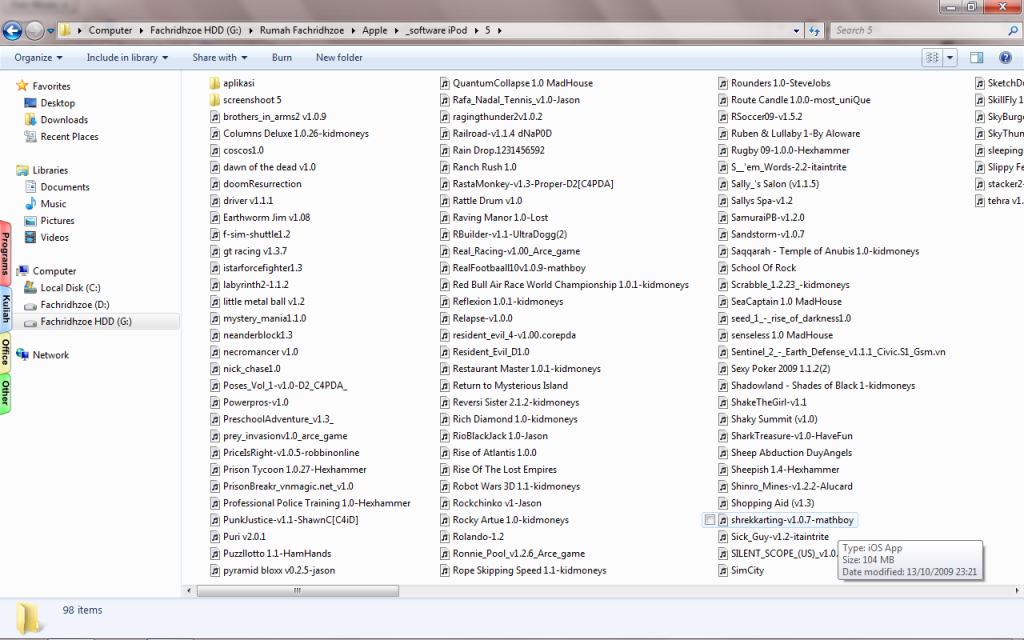Click the Network icon in sidebar
Image resolution: width=1024 pixels, height=640 pixels.
(22, 355)
